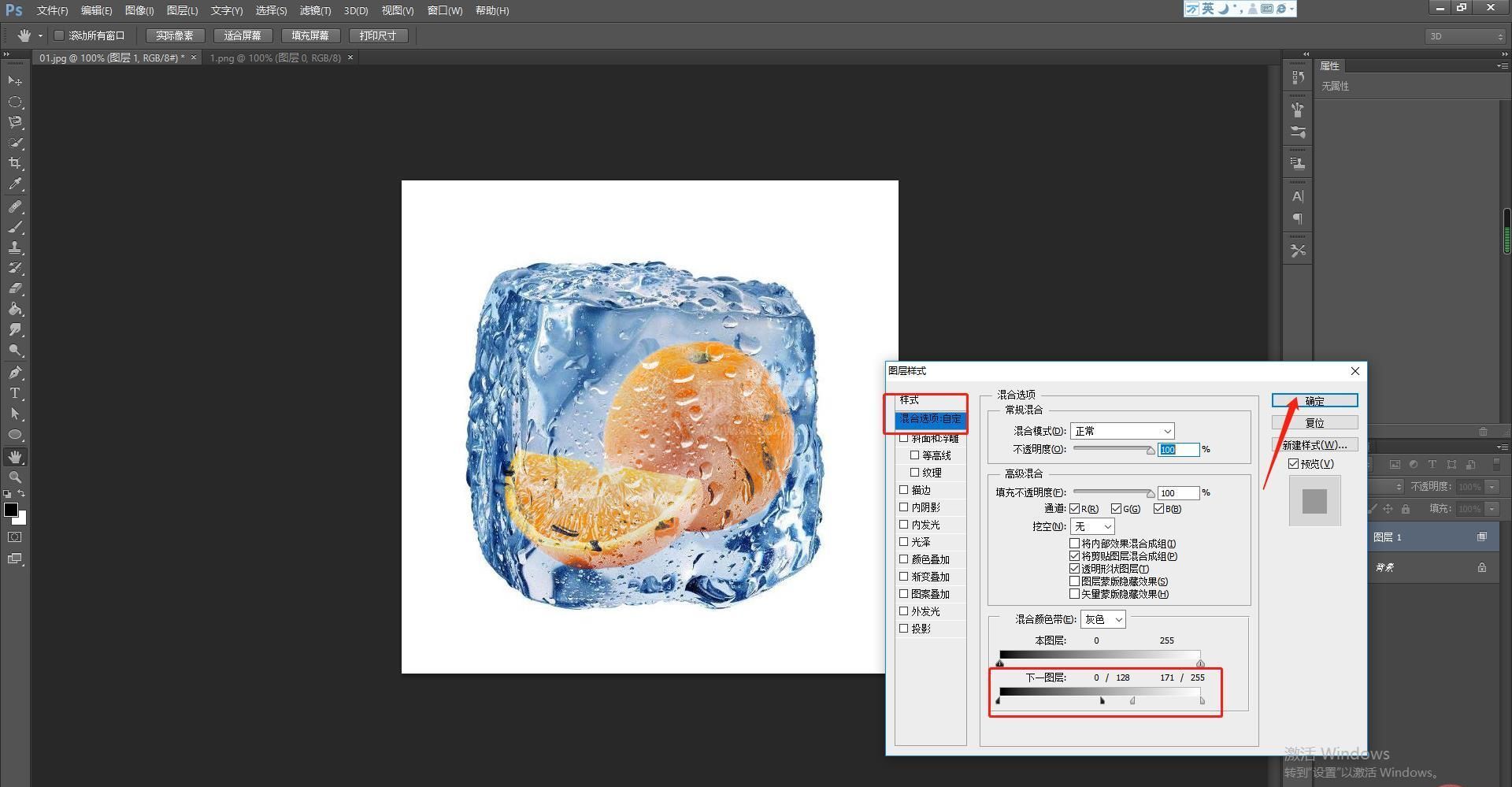
Task: Open the History panel icon
Action: point(1298,78)
